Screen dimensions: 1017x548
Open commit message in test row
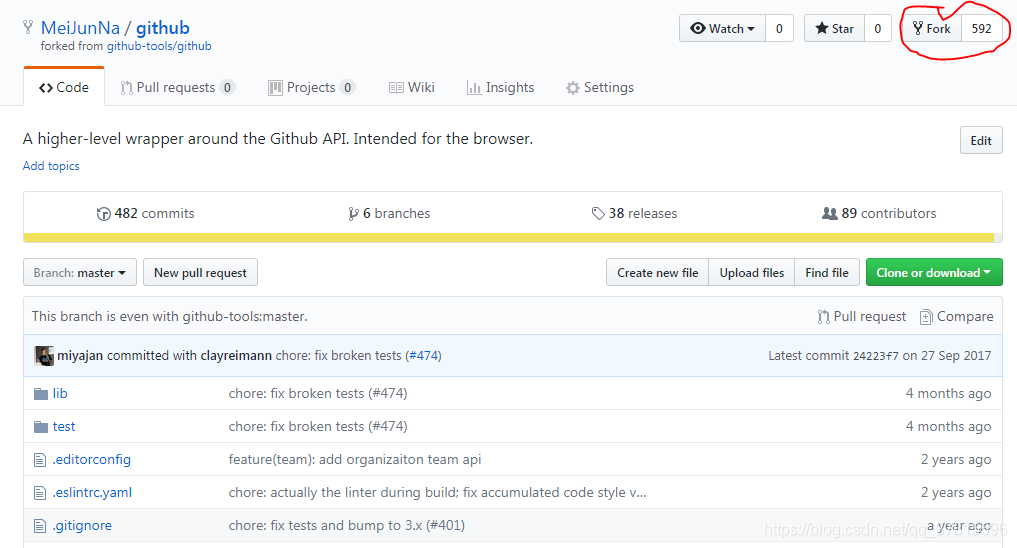[x=318, y=427]
